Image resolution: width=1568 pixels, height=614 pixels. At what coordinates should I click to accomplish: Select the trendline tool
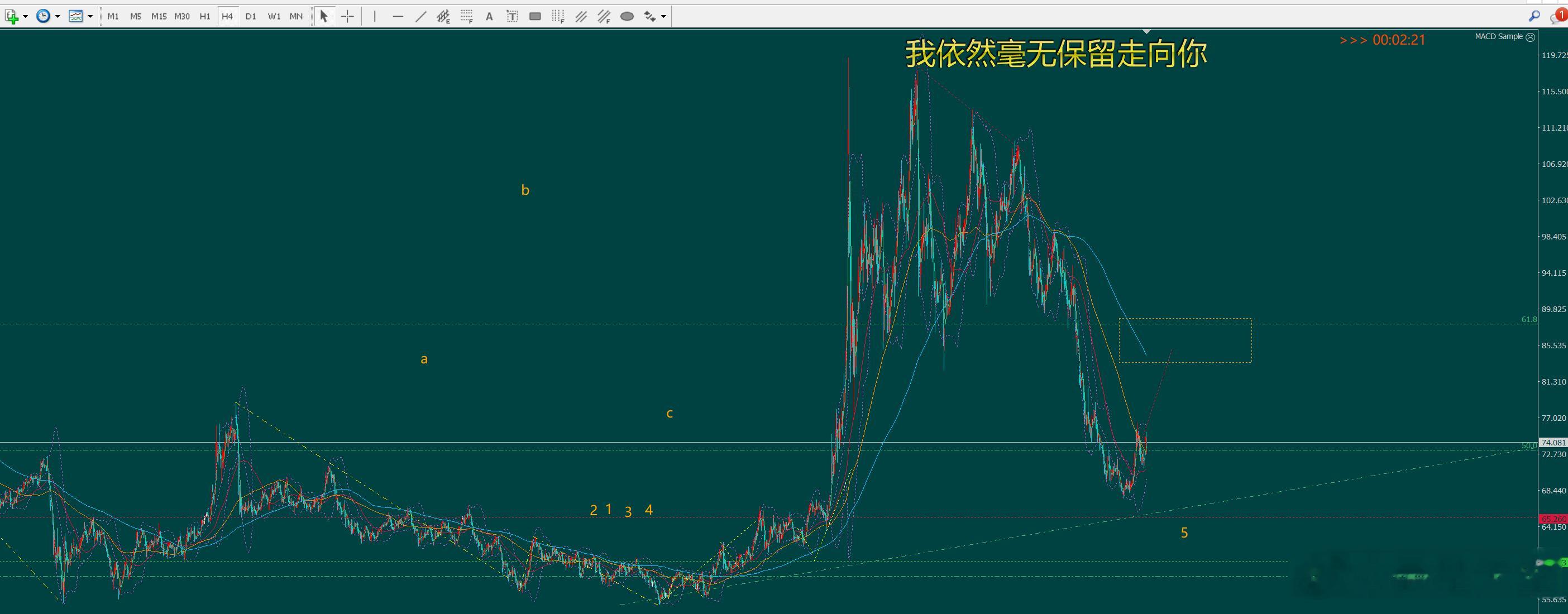click(420, 16)
